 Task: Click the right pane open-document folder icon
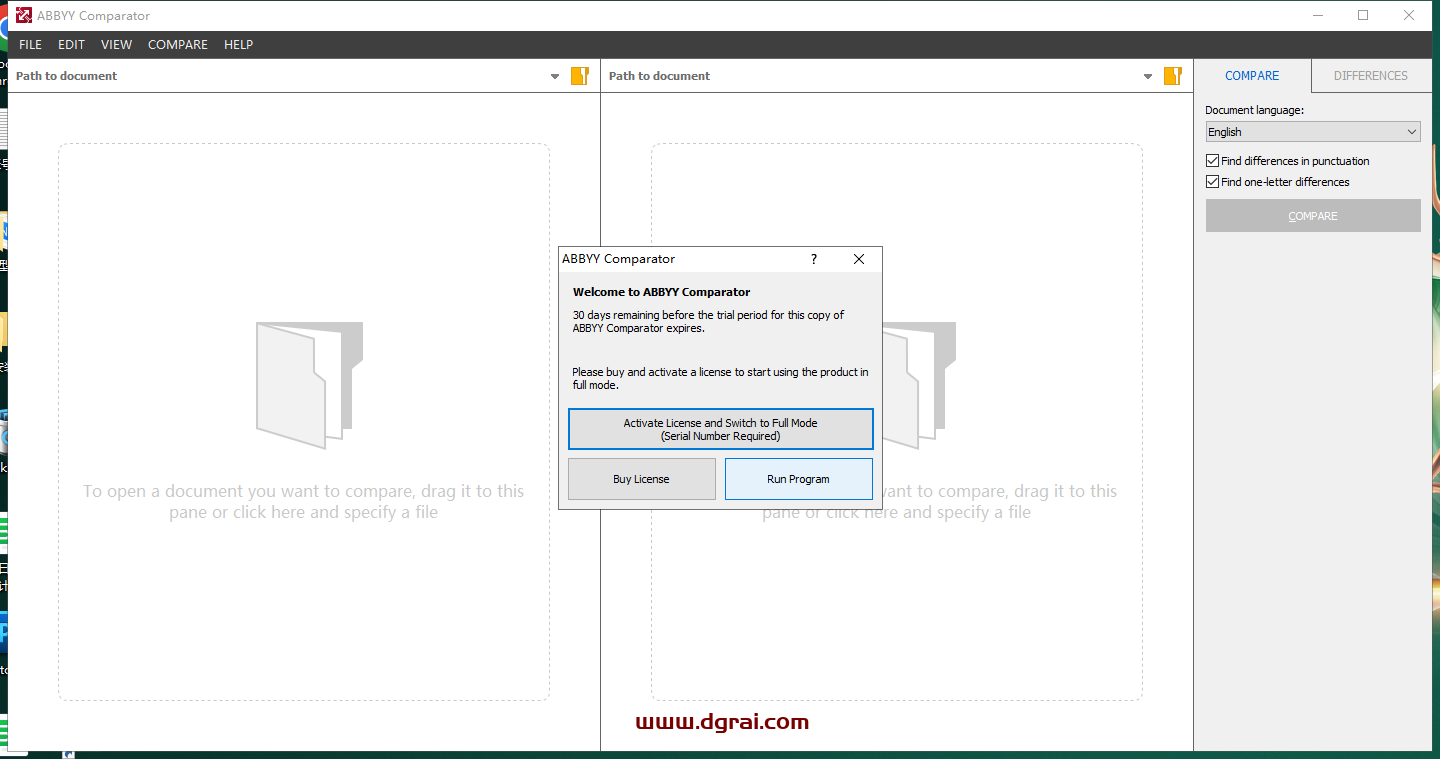1173,76
